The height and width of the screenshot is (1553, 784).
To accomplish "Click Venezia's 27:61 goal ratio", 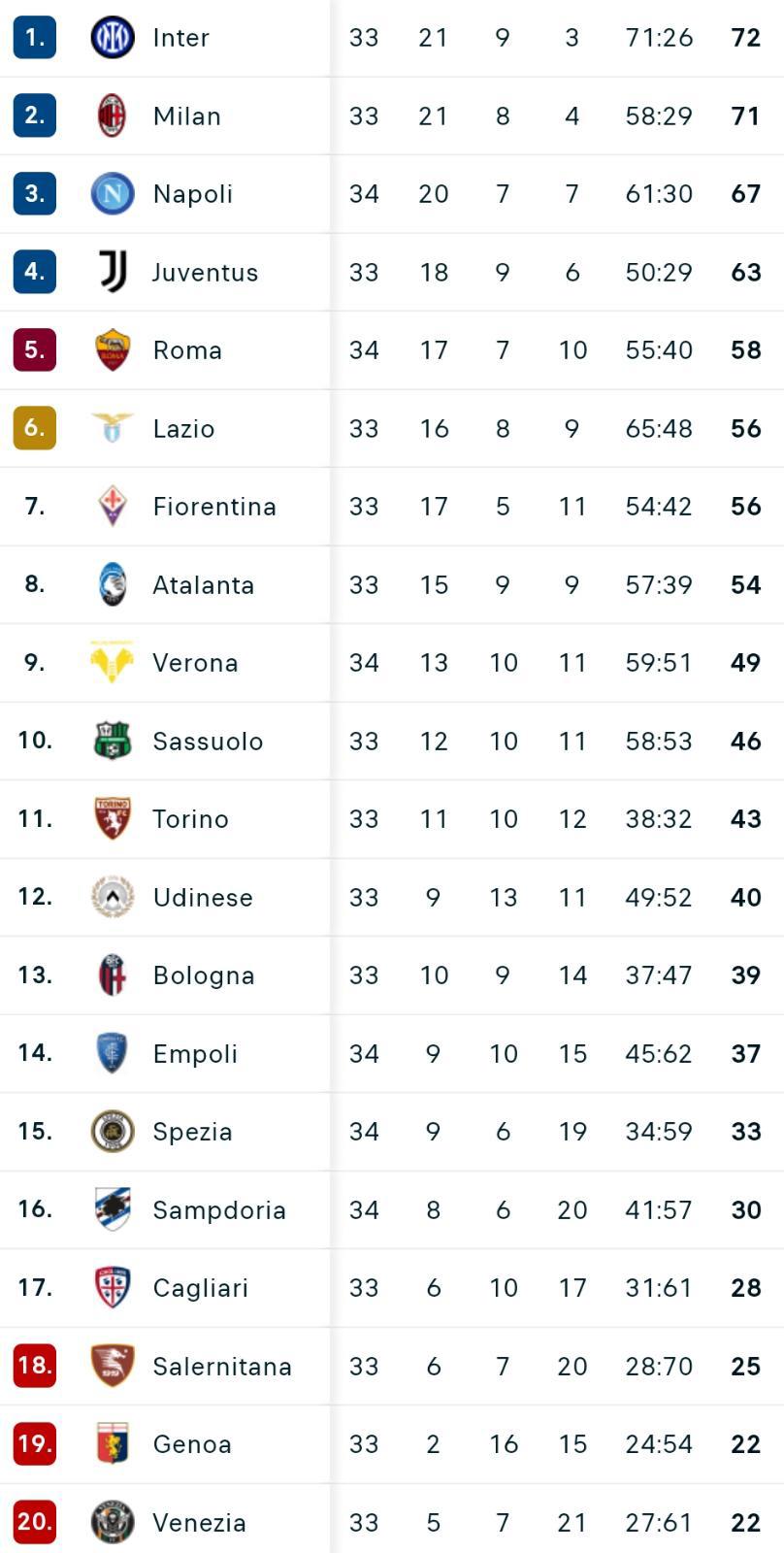I will tap(659, 1522).
